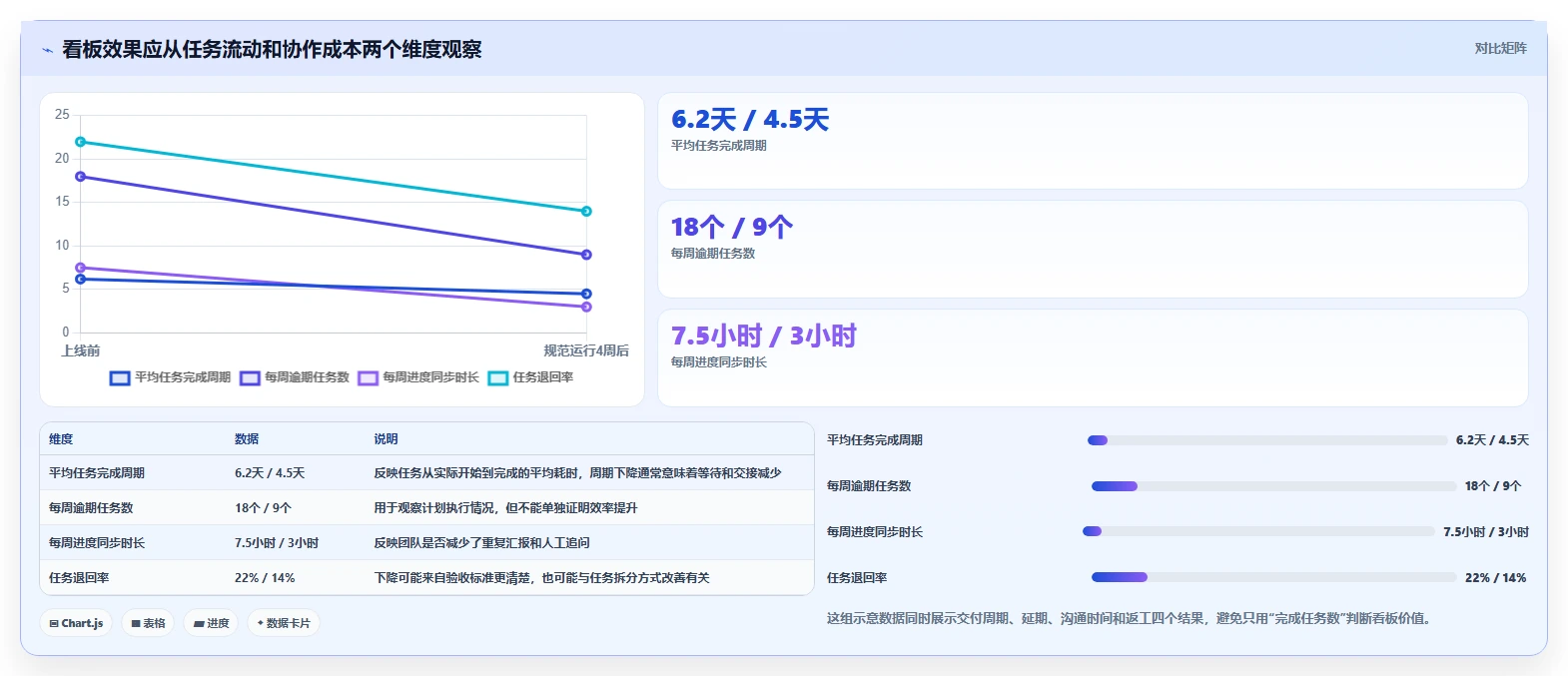Click the description 反映团队是否减少了重复汇报和人工追问
The width and height of the screenshot is (1568, 676).
481,543
